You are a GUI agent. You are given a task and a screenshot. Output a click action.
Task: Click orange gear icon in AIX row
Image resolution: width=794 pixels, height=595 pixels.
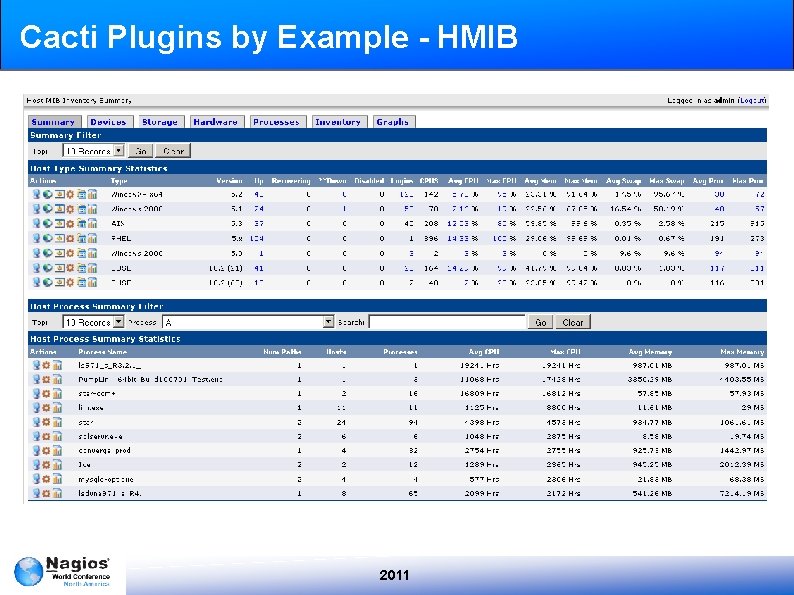point(70,223)
